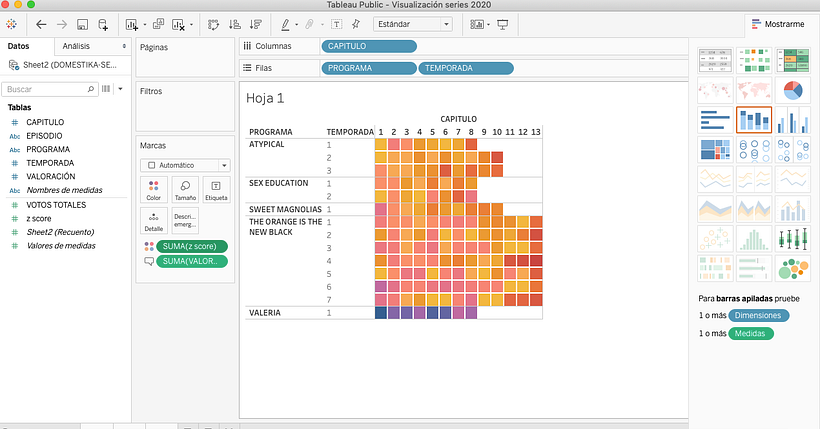820x429 pixels.
Task: Expand clear sheet dropdown arrow
Action: (191, 25)
